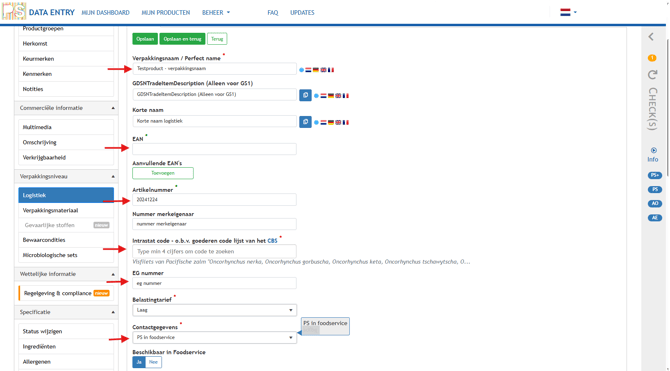This screenshot has width=670, height=371.
Task: Open the Updates page
Action: tap(302, 13)
